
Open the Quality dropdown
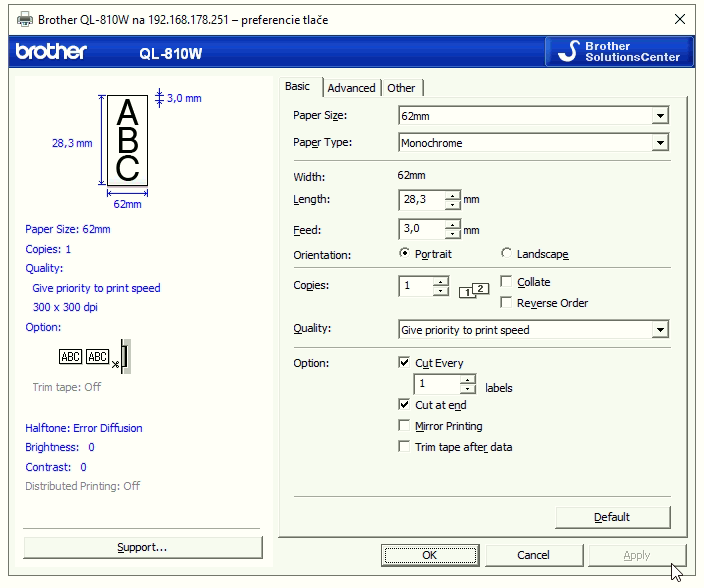click(660, 330)
